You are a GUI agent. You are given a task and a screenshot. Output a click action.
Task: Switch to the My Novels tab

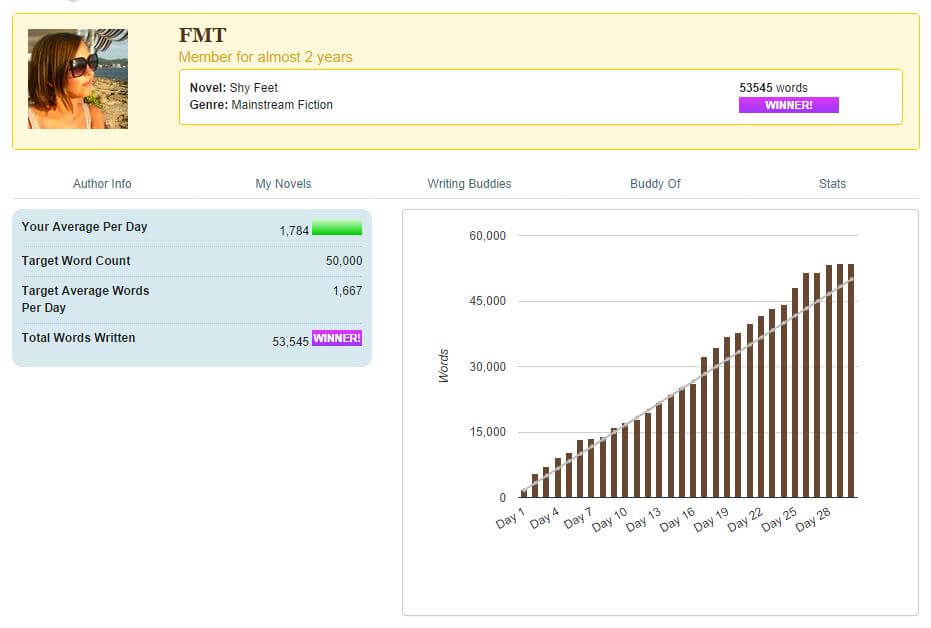(283, 184)
